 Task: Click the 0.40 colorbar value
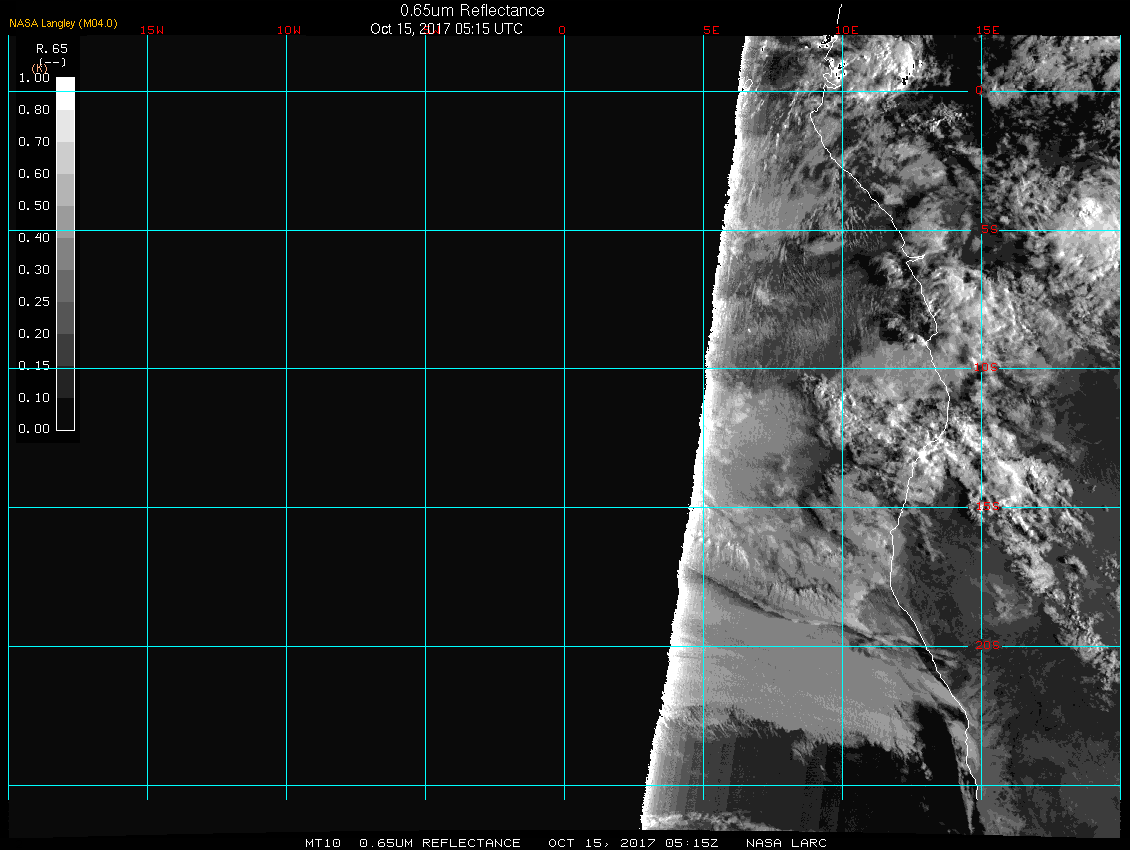(x=34, y=238)
